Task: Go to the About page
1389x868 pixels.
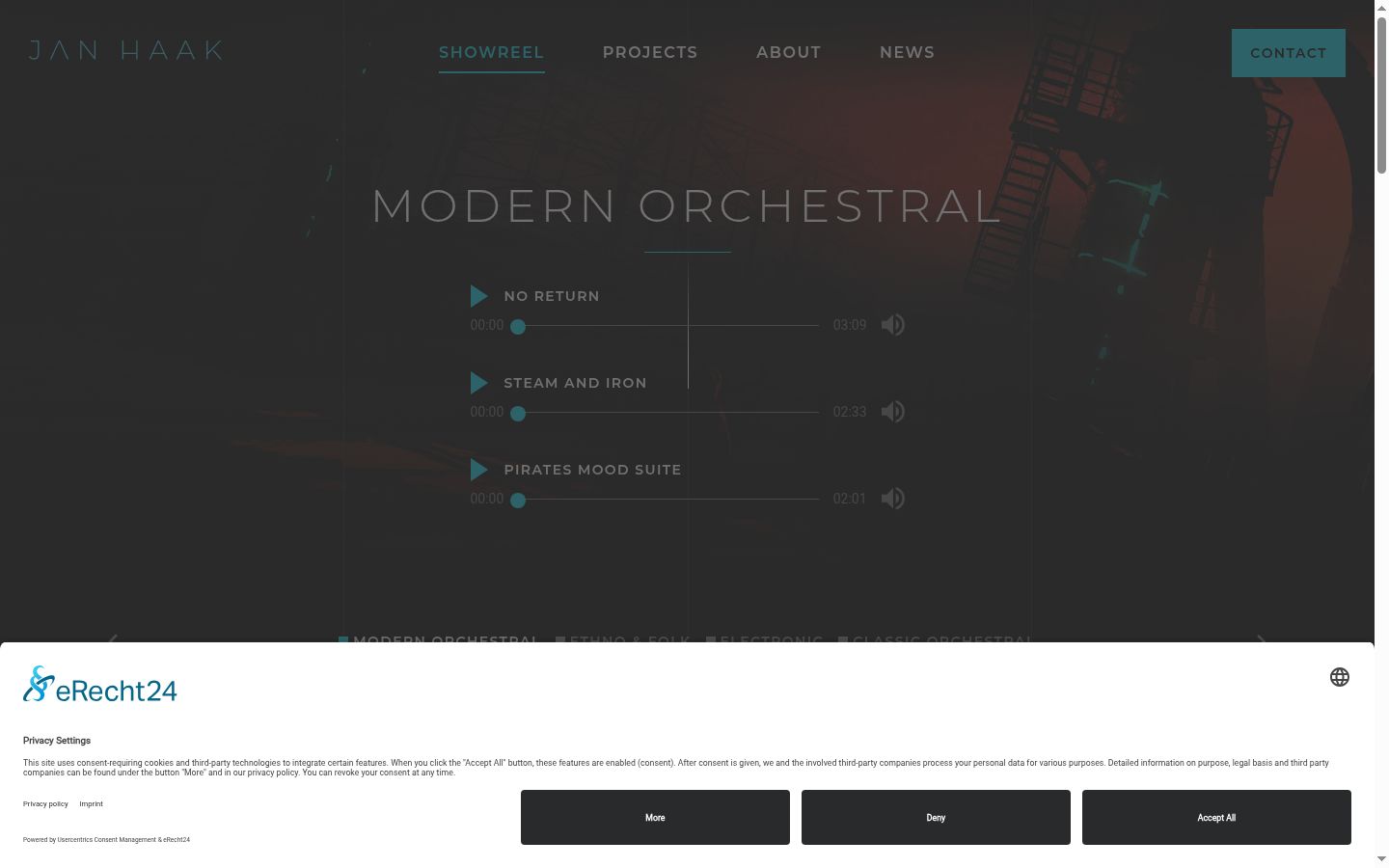Action: (789, 52)
